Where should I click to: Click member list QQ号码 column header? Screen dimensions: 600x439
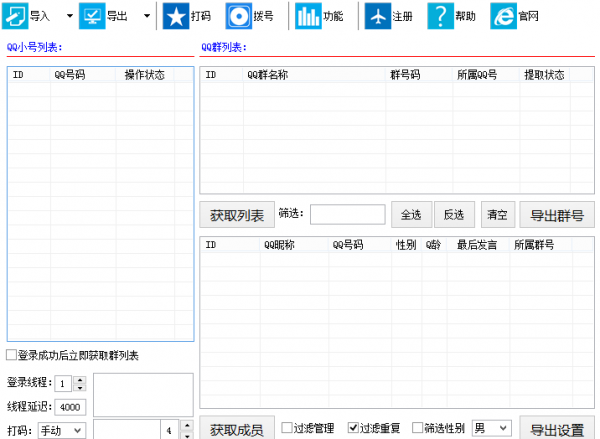[360, 245]
